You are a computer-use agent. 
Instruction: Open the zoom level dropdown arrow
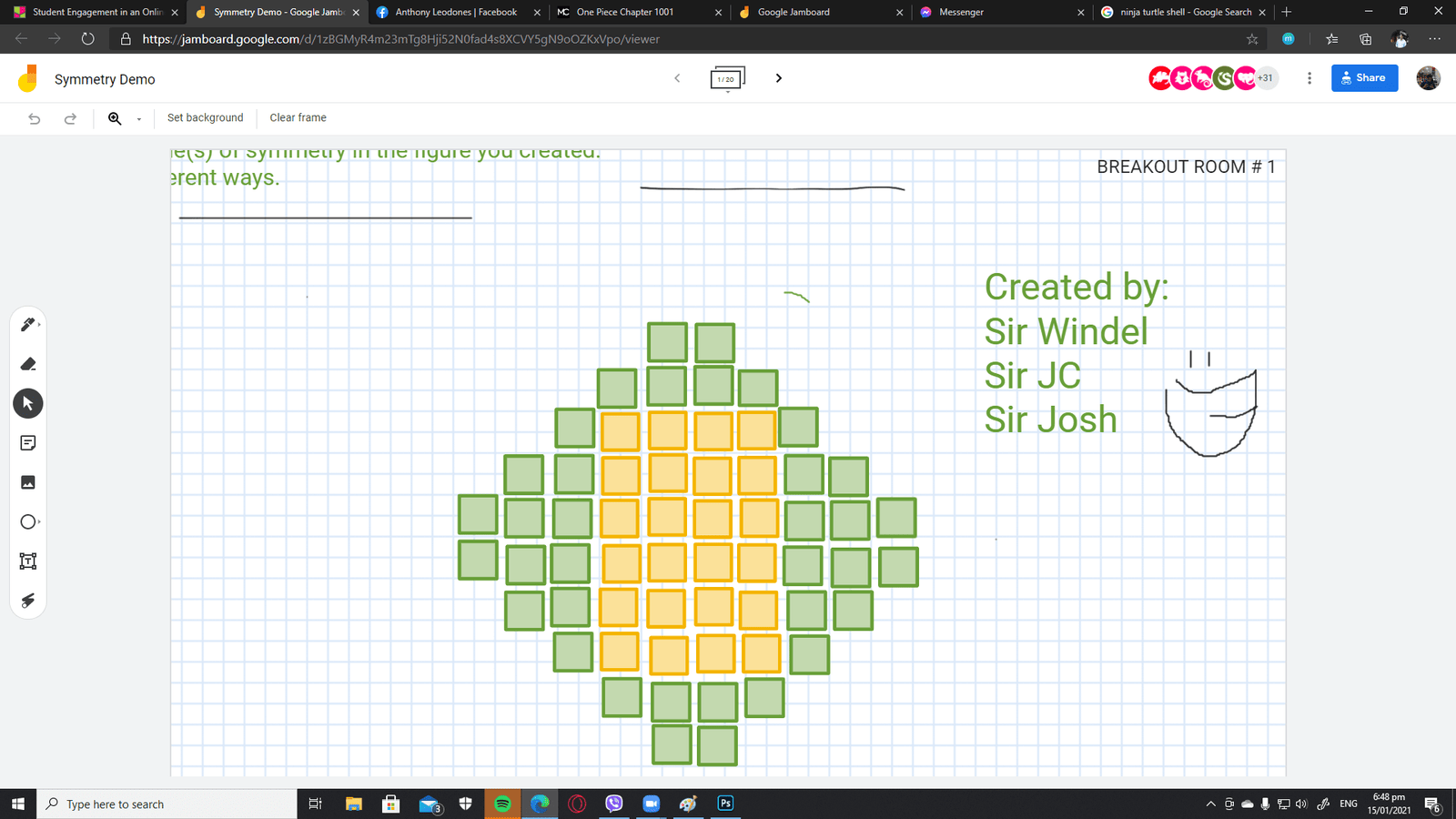(x=139, y=119)
